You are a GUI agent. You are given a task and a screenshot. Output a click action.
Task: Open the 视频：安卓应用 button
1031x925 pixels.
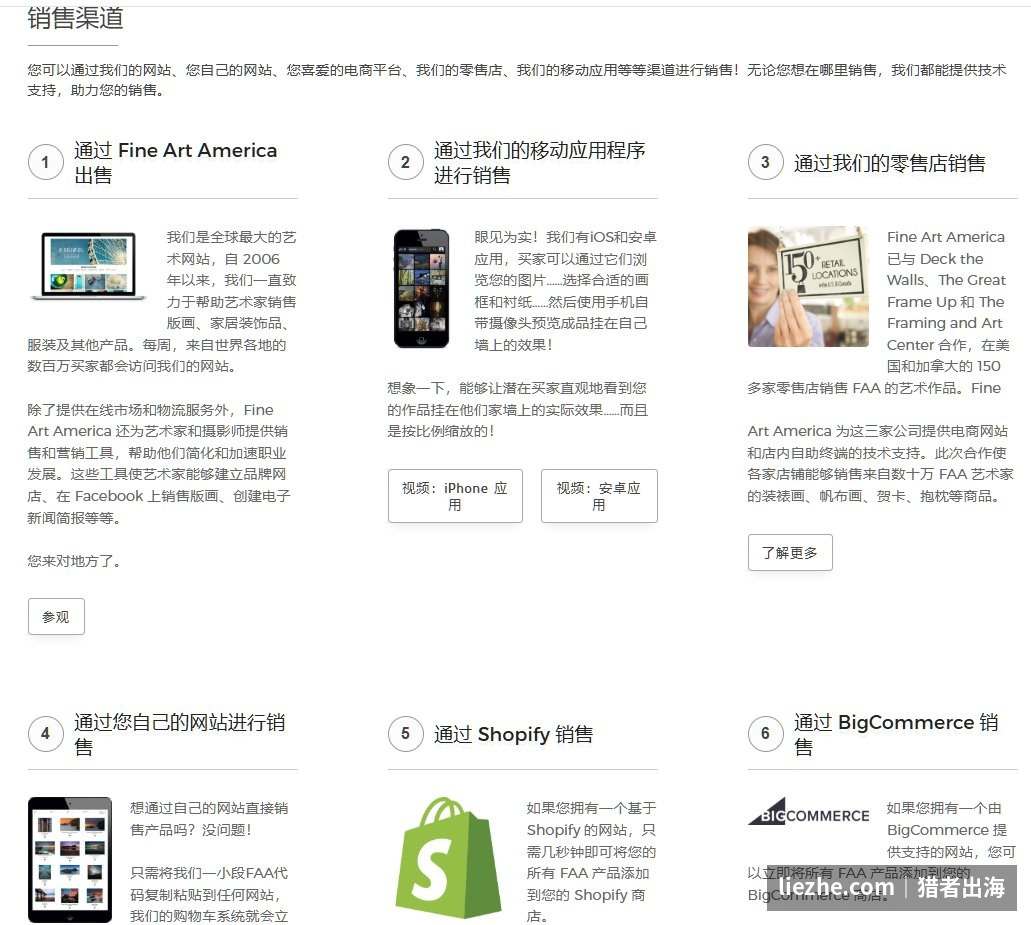click(x=598, y=496)
